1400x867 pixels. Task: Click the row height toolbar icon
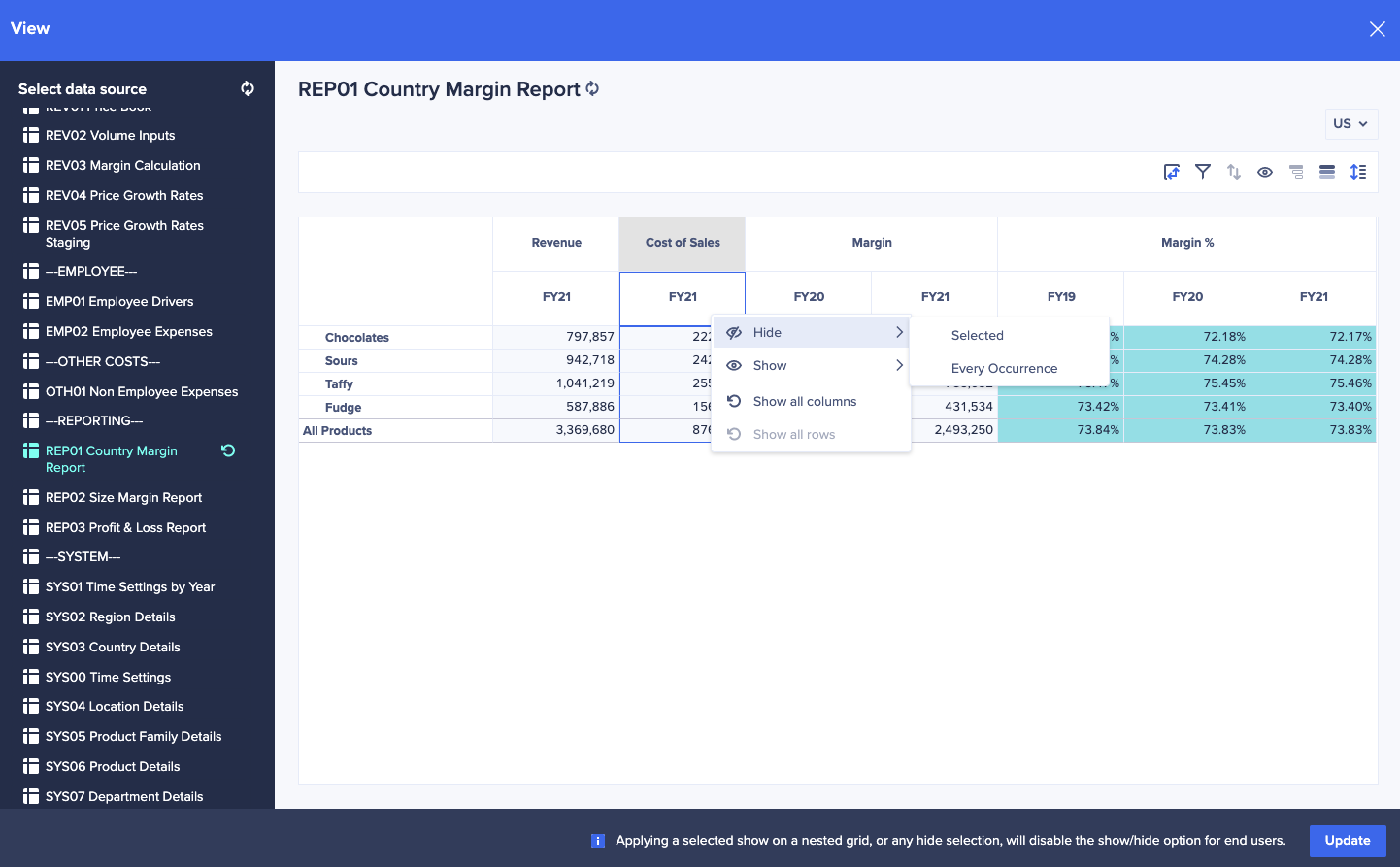pyautogui.click(x=1358, y=172)
